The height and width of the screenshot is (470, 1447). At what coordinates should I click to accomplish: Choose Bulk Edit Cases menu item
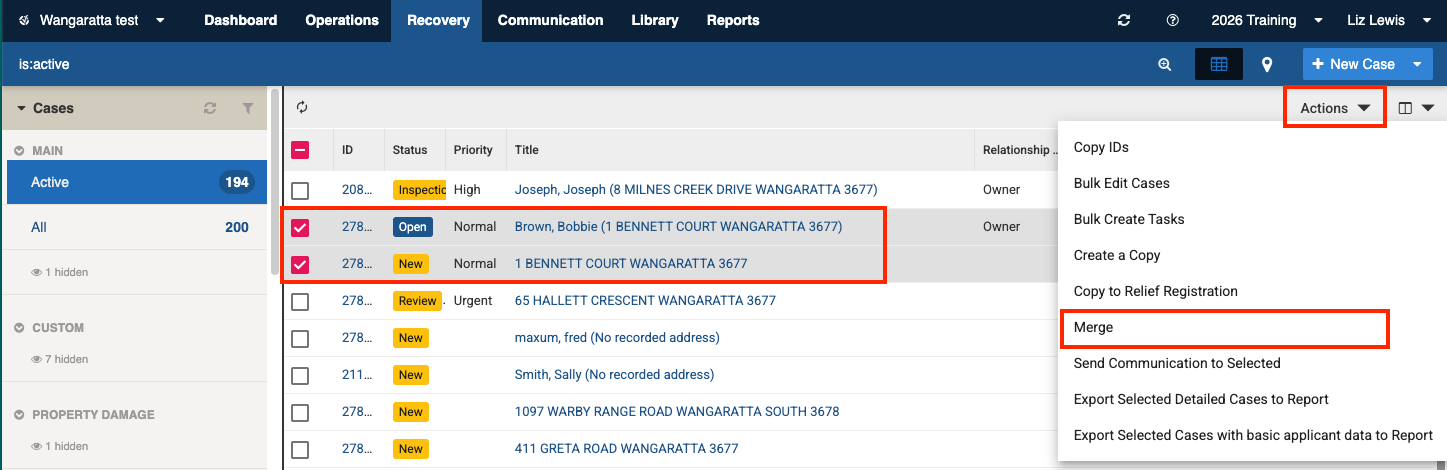tap(1121, 183)
